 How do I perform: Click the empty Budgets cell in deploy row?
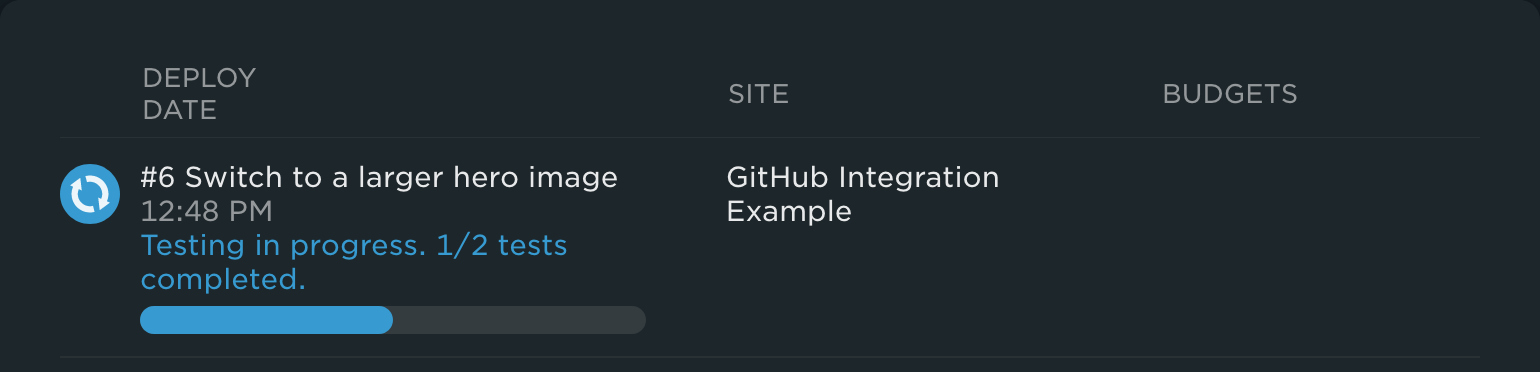[x=1230, y=246]
